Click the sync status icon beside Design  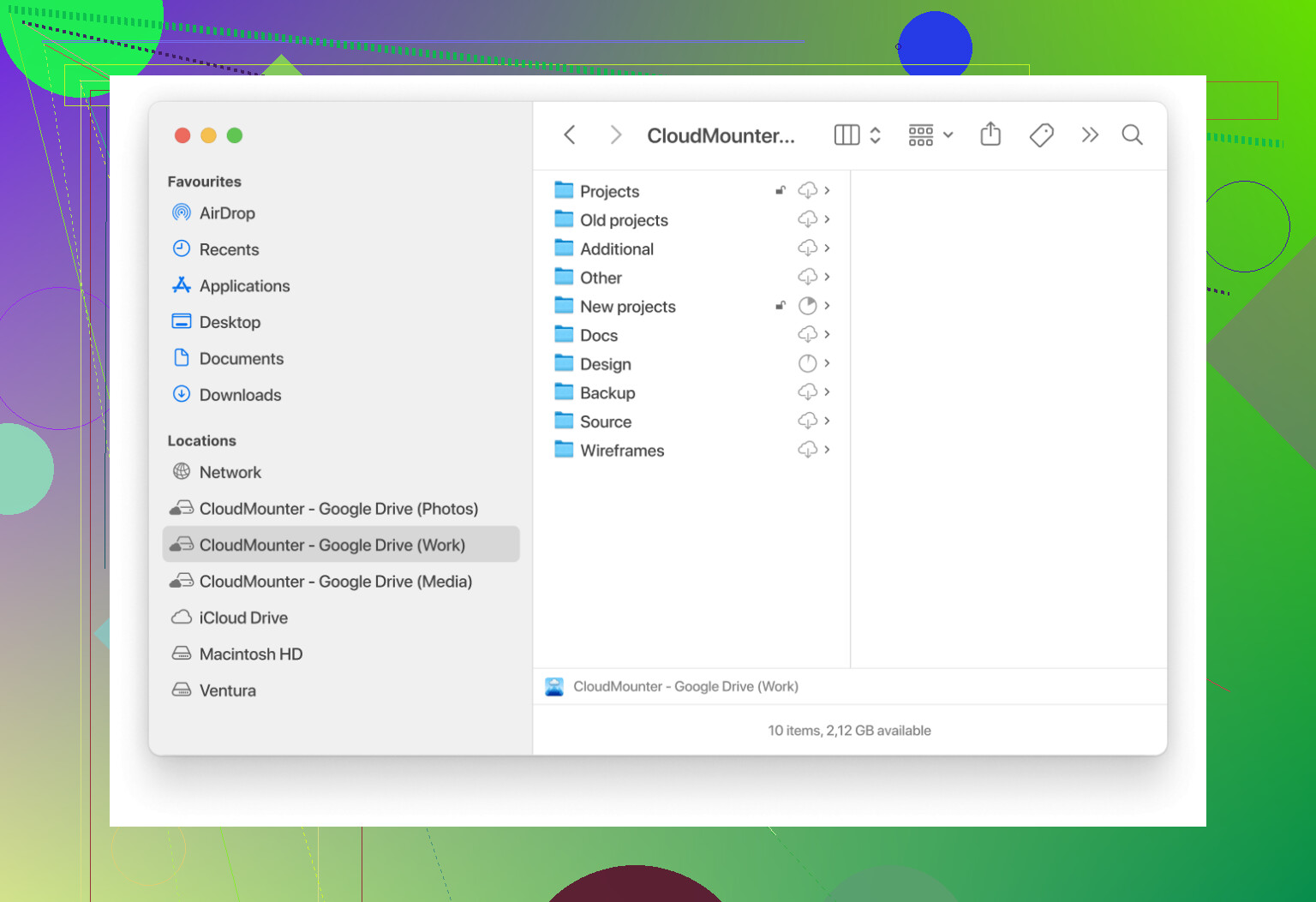click(x=807, y=363)
